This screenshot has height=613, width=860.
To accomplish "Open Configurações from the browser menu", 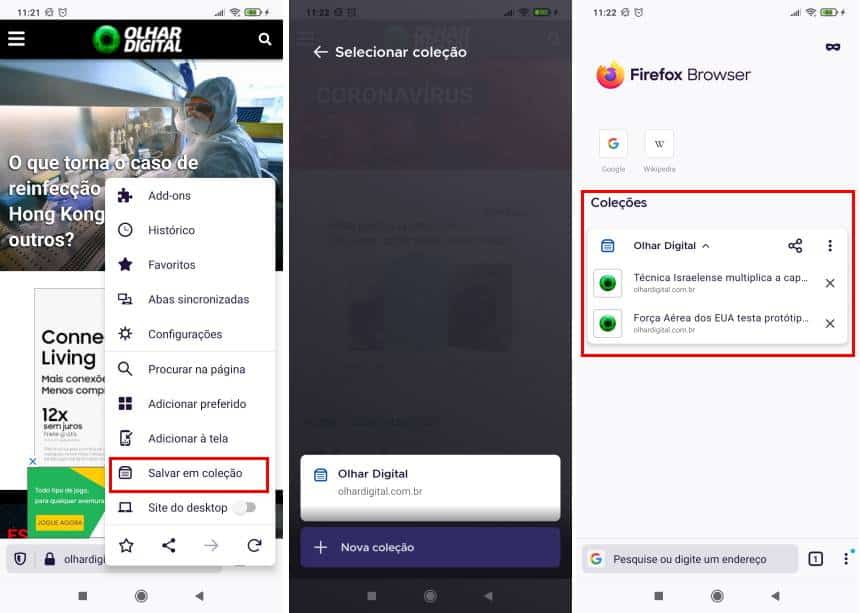I will (190, 334).
